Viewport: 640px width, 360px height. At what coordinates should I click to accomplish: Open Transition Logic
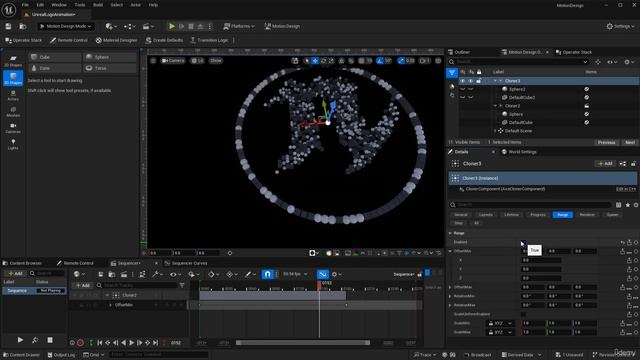point(209,40)
